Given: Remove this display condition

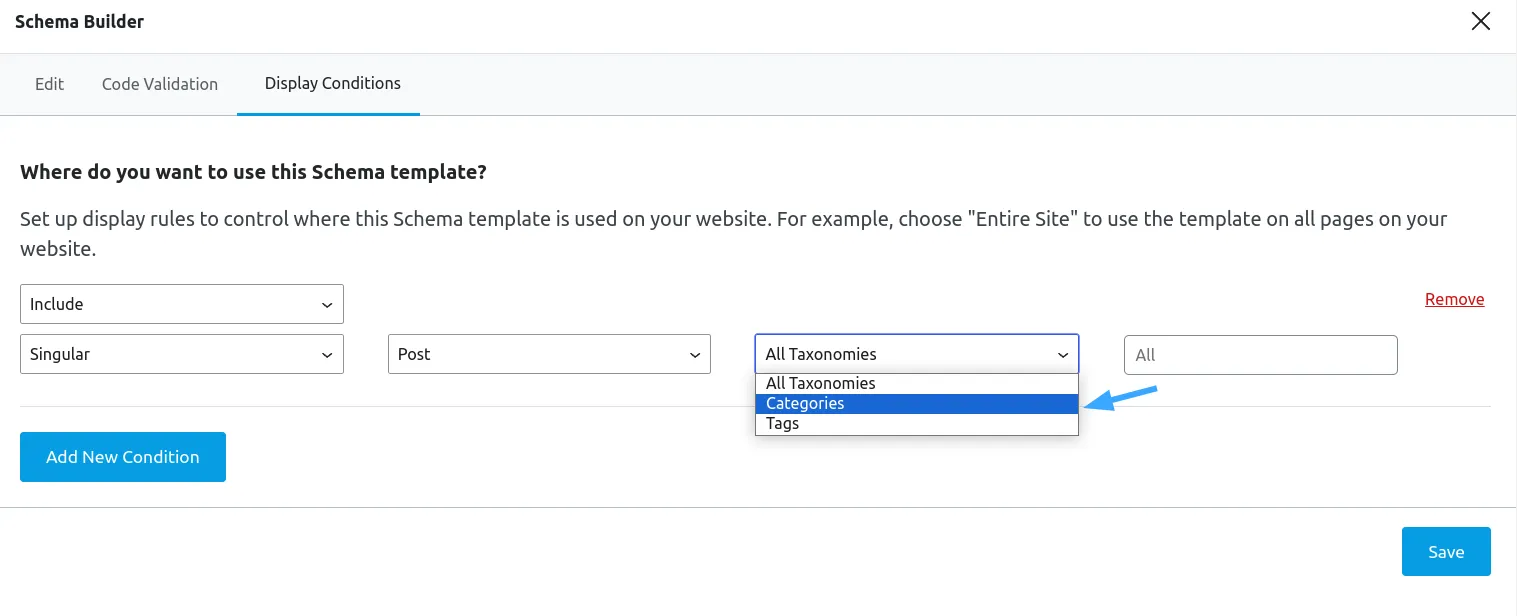Looking at the screenshot, I should 1454,299.
